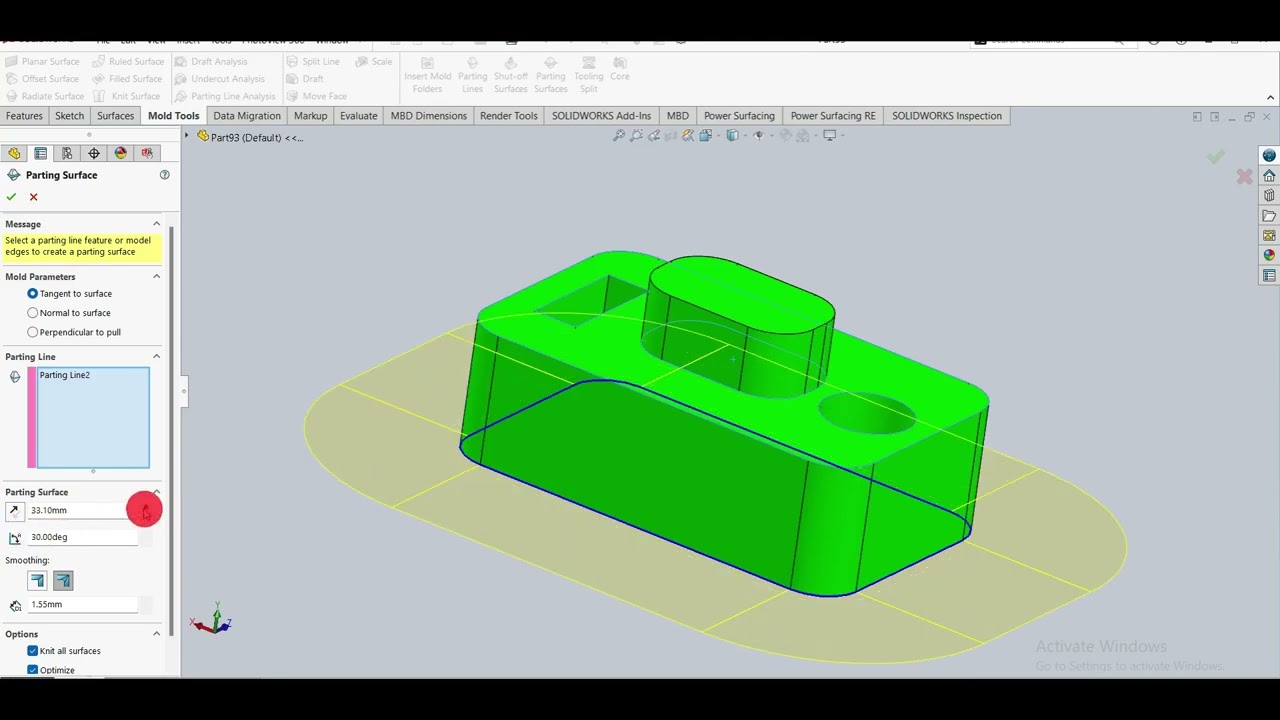The image size is (1280, 720).
Task: Switch to the Features tab
Action: pyautogui.click(x=24, y=116)
